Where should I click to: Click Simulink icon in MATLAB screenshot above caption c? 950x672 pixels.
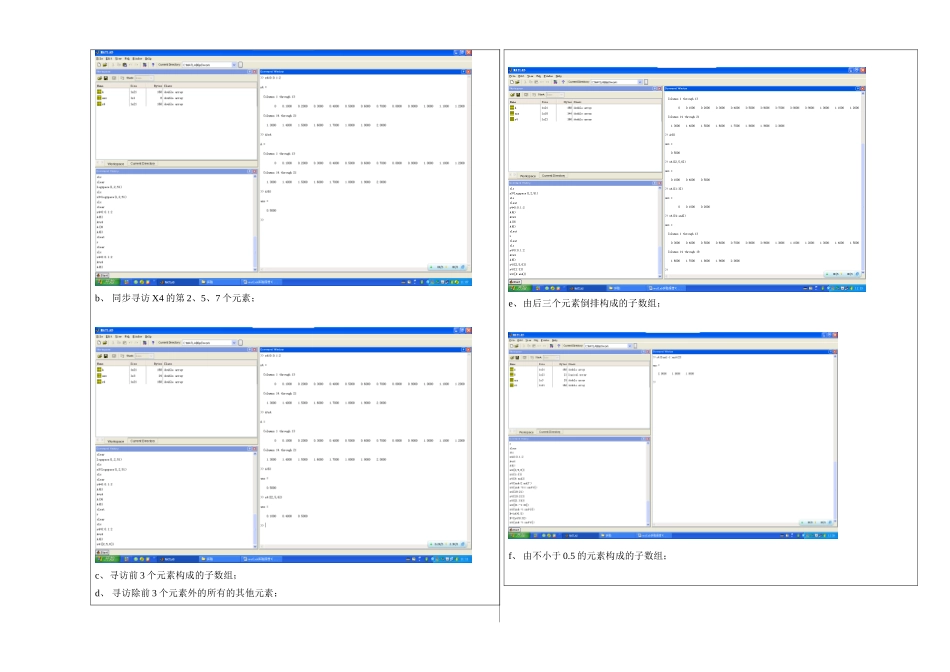[145, 342]
